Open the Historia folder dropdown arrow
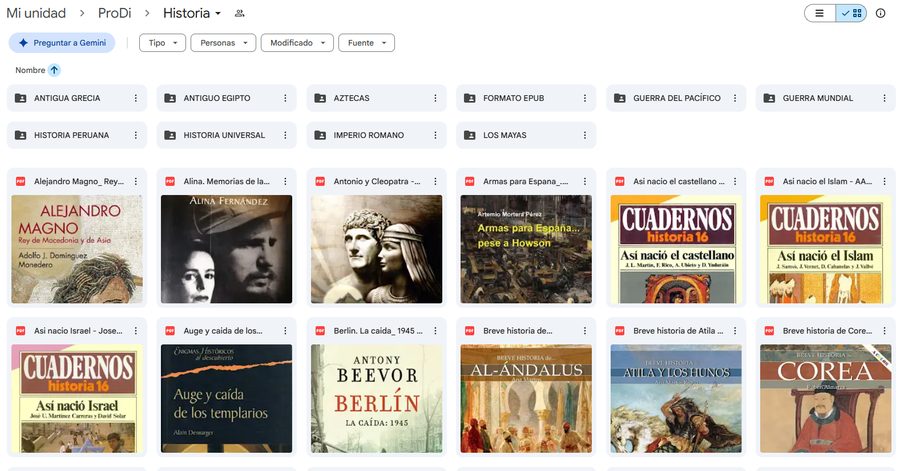This screenshot has height=471, width=900. pyautogui.click(x=218, y=14)
